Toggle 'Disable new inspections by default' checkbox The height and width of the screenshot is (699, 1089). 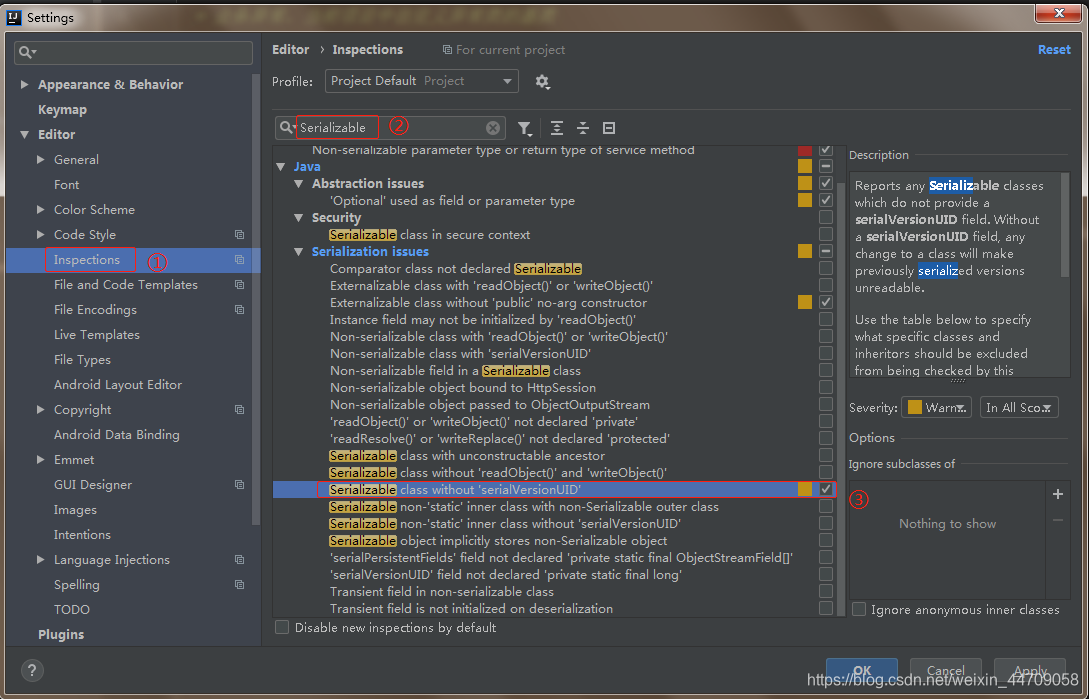pyautogui.click(x=282, y=627)
